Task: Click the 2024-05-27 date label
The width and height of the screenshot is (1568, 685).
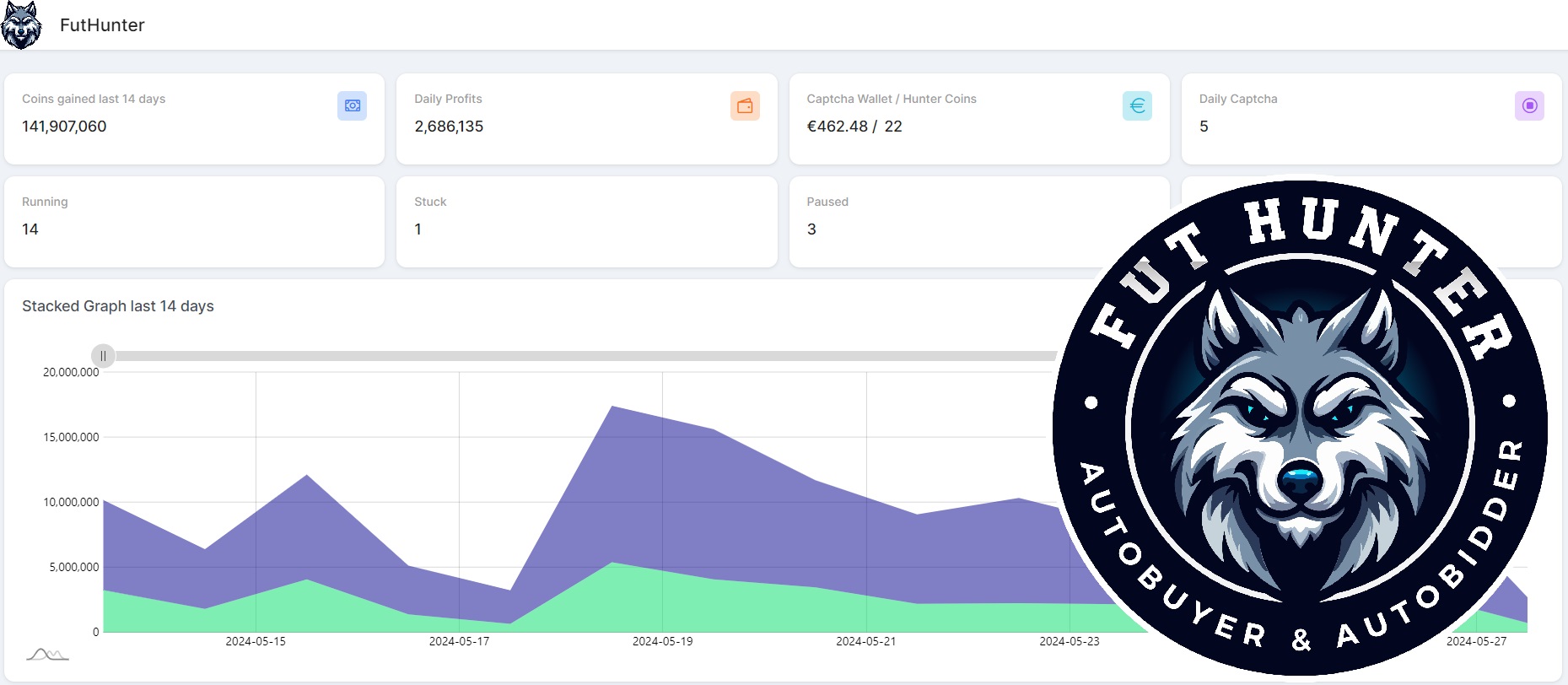Action: (1476, 641)
